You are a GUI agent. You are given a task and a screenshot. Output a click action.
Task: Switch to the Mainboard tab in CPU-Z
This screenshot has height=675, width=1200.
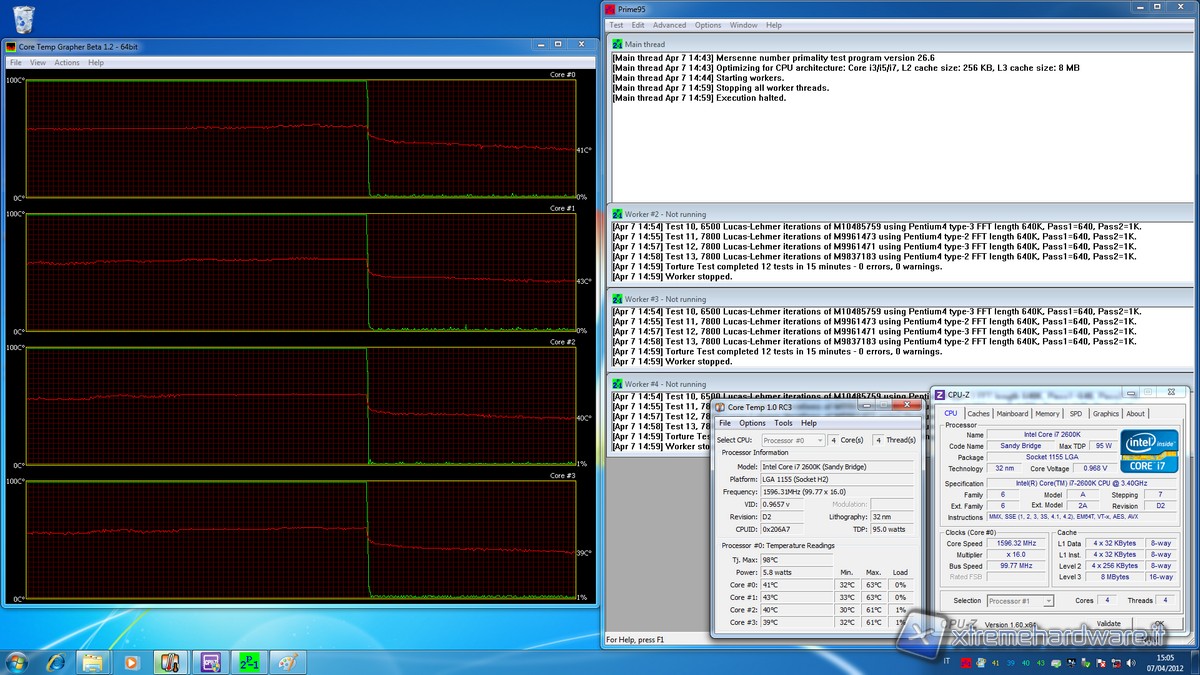(1012, 413)
